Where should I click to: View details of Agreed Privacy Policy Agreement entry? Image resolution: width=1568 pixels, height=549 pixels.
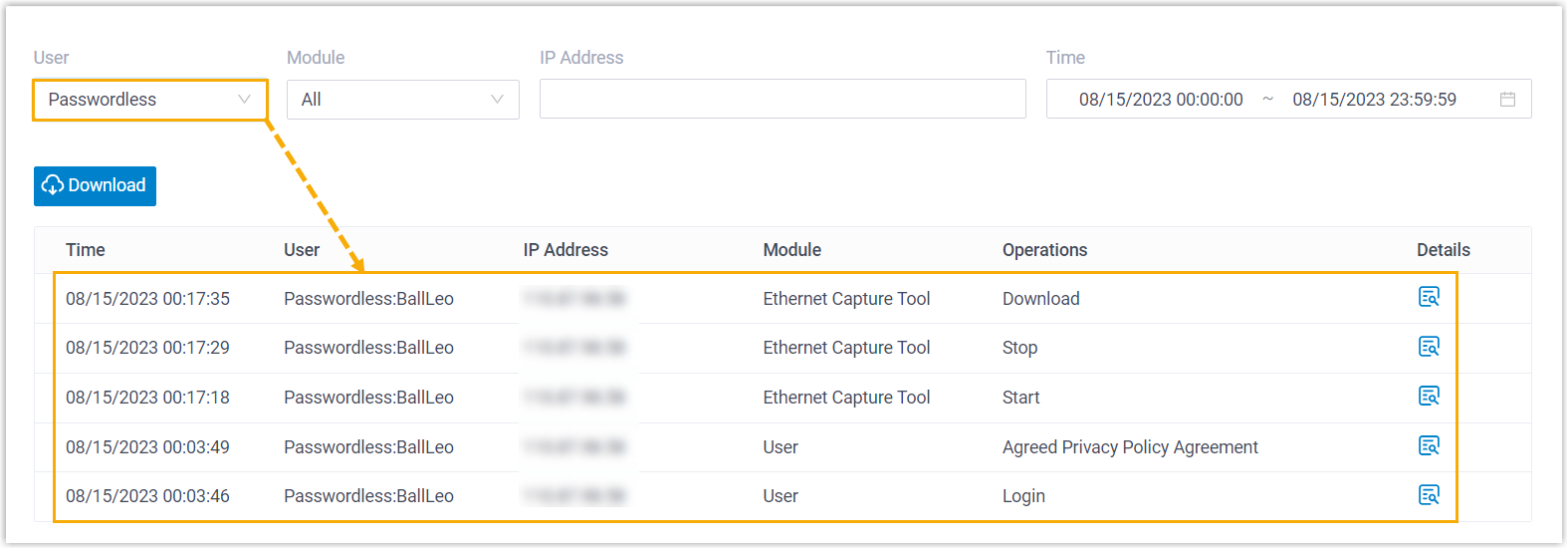click(1429, 446)
